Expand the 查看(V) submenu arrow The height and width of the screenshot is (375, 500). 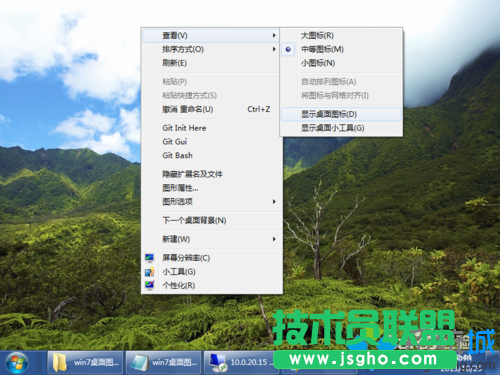(274, 36)
